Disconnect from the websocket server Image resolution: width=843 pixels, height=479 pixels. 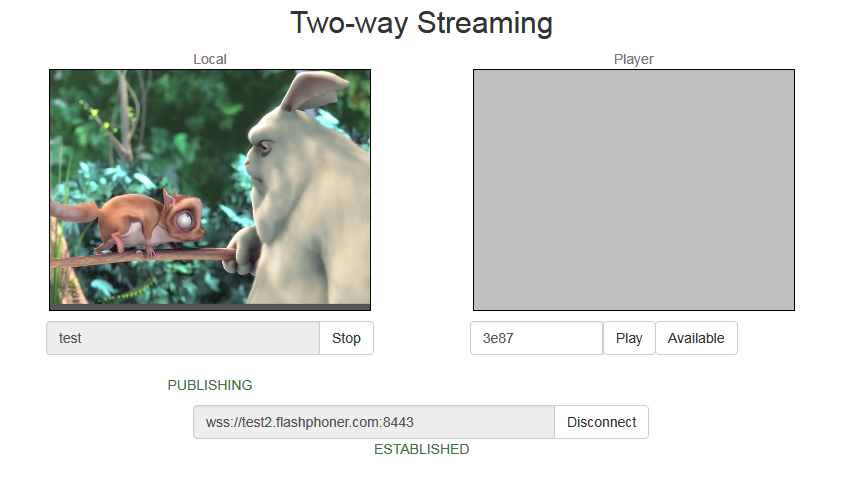click(601, 422)
